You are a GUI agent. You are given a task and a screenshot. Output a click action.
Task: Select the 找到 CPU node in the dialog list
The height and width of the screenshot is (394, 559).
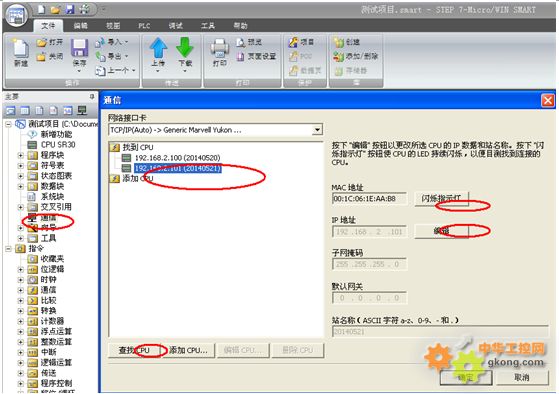138,147
